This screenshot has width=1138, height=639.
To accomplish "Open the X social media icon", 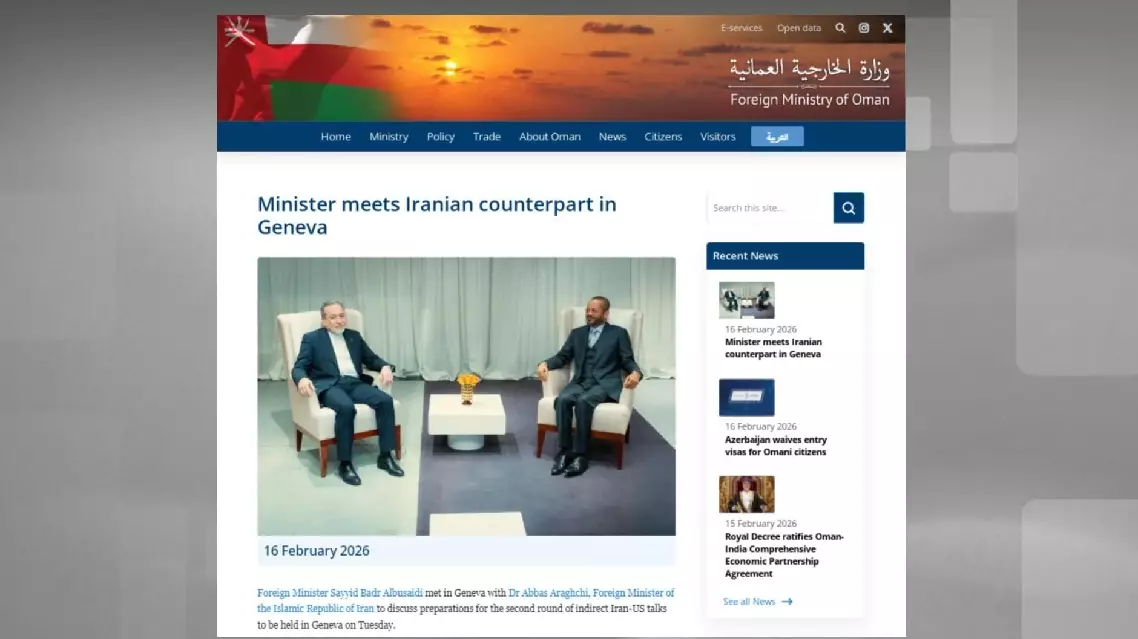I will pyautogui.click(x=887, y=28).
